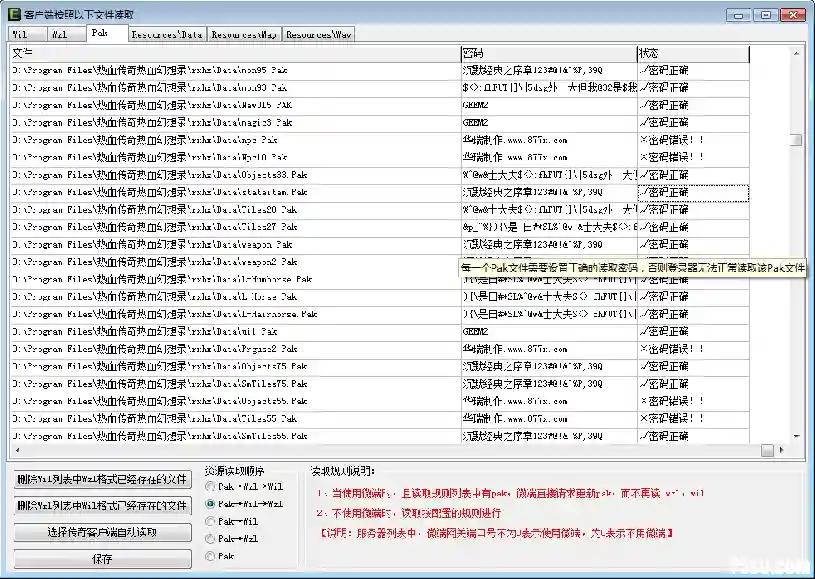Image resolution: width=815 pixels, height=579 pixels.
Task: Click the 密码错误 status of Prguse2.Pak row
Action: [693, 349]
